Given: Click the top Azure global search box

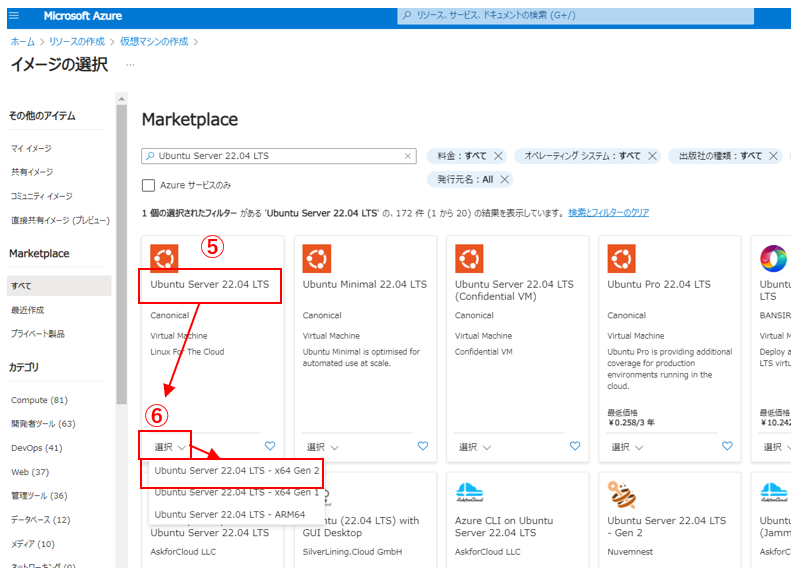Looking at the screenshot, I should tap(575, 15).
